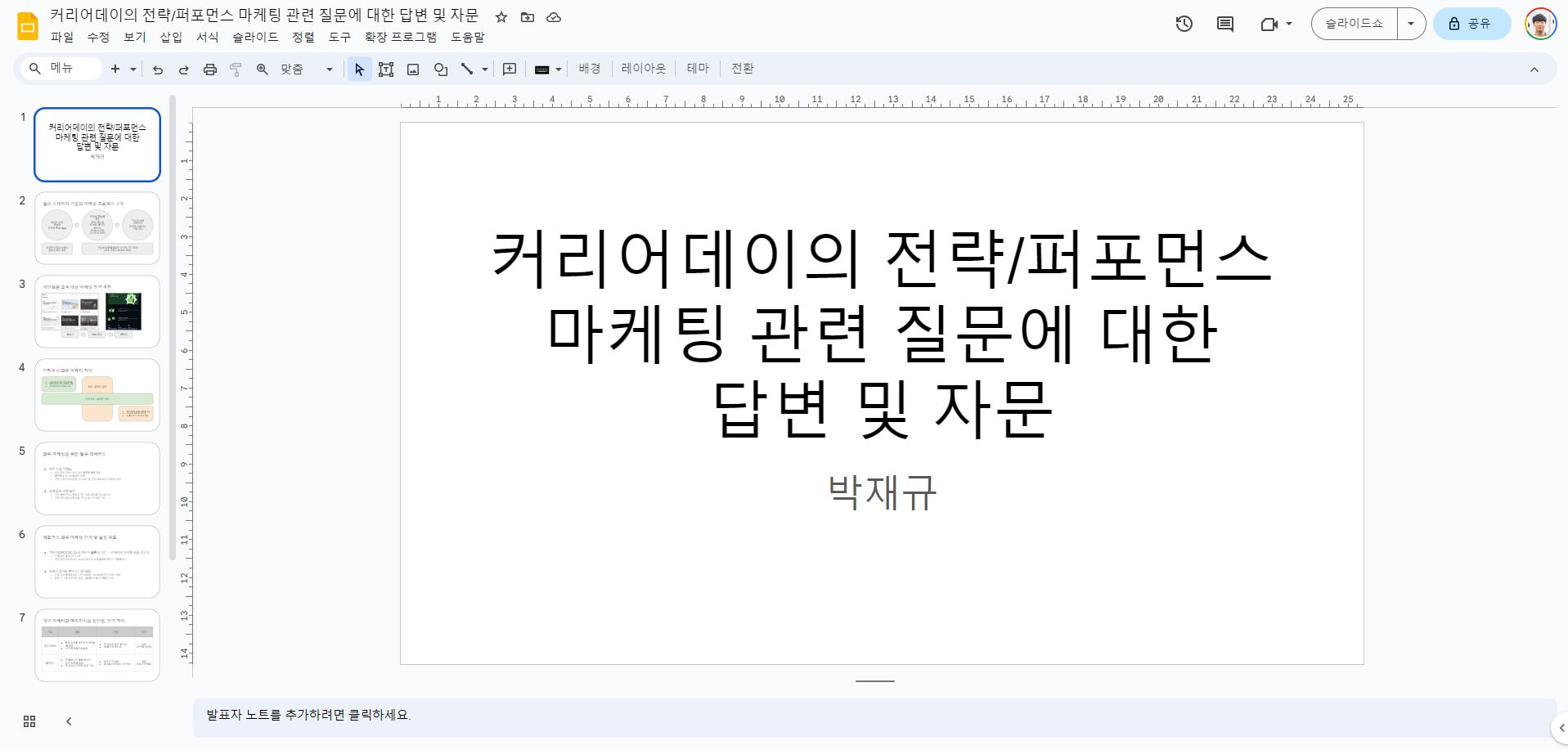Open the Google Slides home logo

28,26
